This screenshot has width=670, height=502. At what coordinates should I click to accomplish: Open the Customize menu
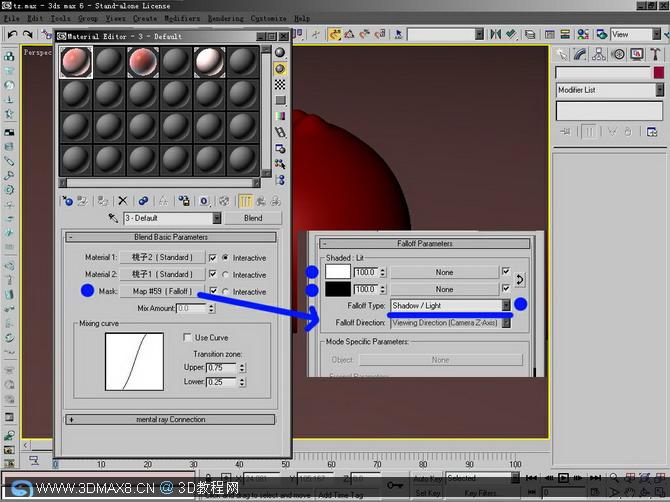coord(268,19)
